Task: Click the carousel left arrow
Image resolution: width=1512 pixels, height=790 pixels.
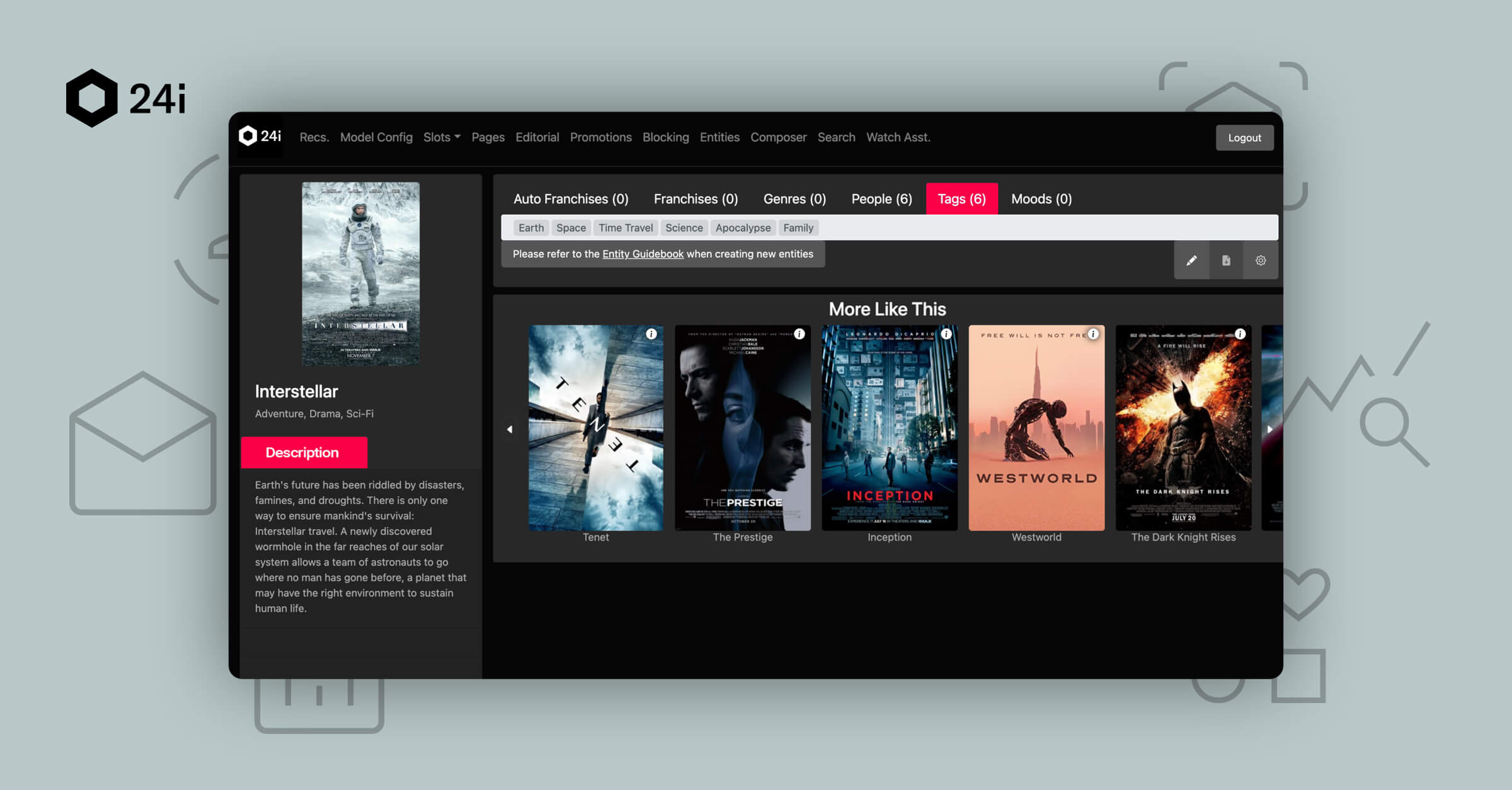Action: (x=510, y=429)
